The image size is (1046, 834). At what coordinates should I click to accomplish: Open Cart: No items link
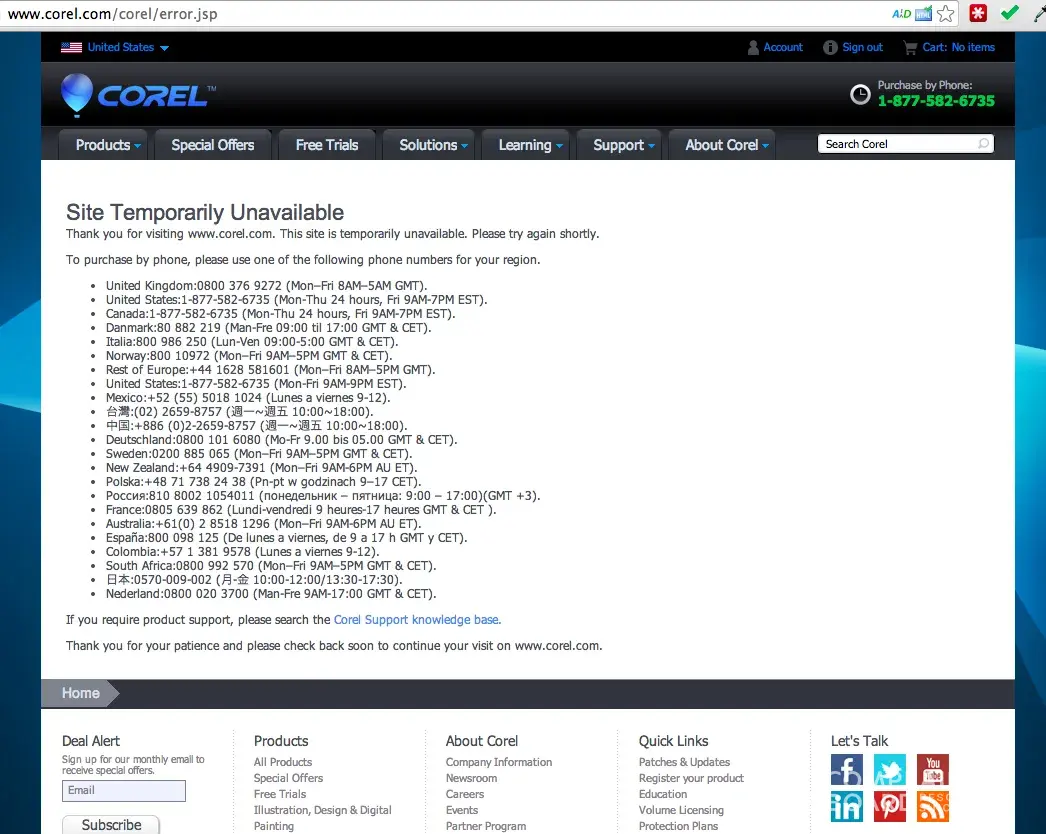coord(959,47)
